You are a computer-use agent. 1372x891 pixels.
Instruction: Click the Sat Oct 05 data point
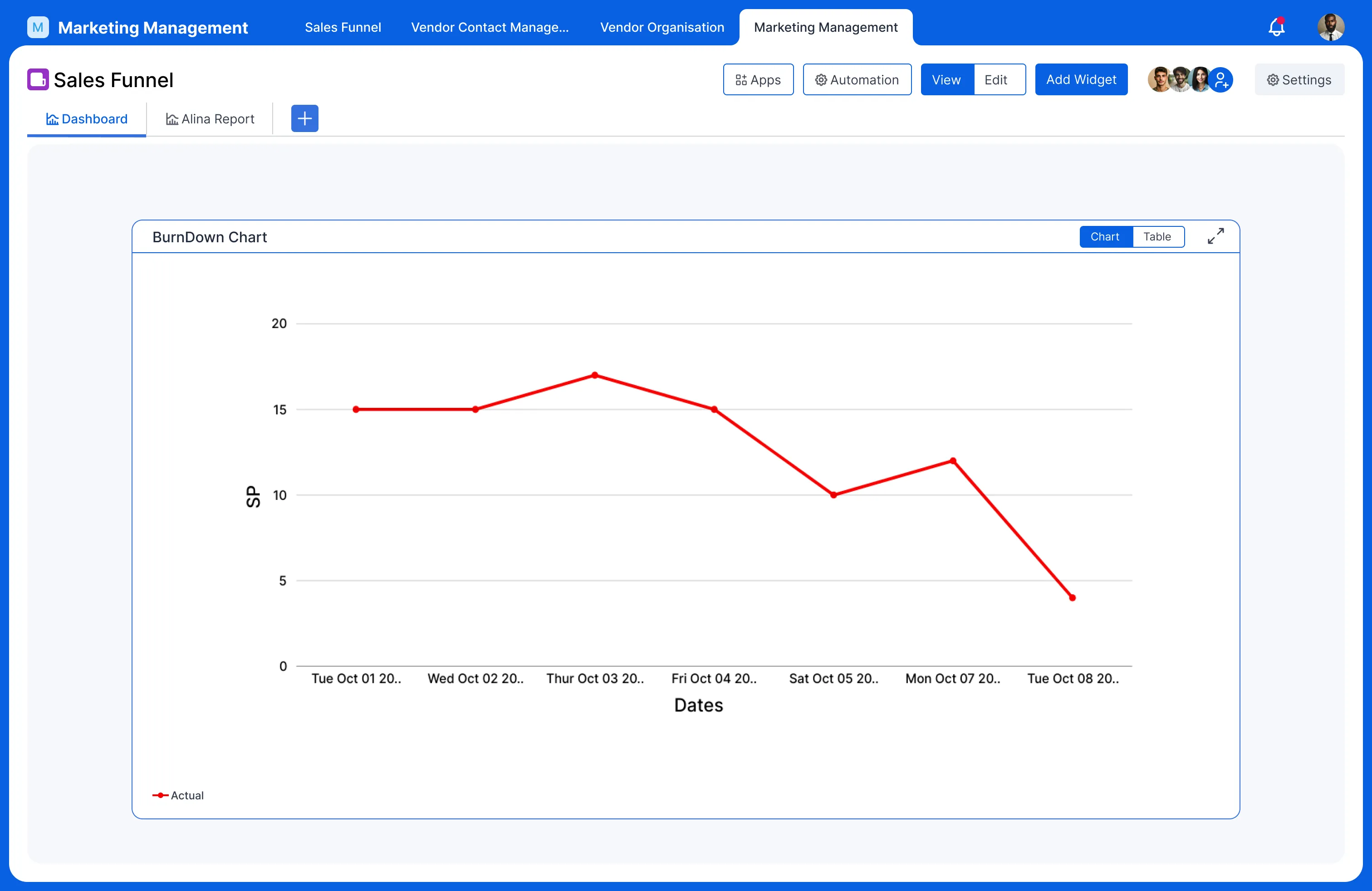833,494
